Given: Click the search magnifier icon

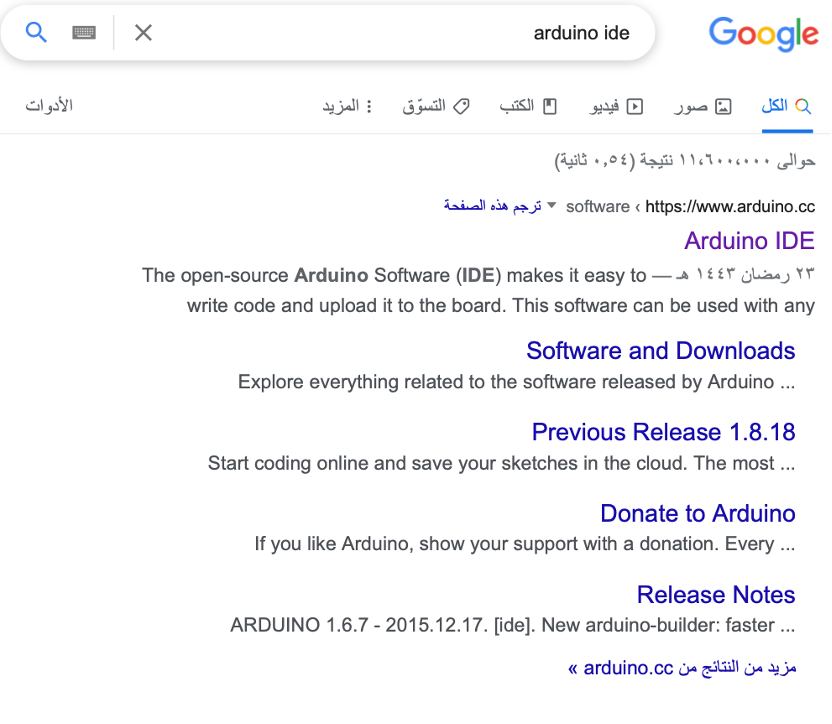Looking at the screenshot, I should [37, 32].
